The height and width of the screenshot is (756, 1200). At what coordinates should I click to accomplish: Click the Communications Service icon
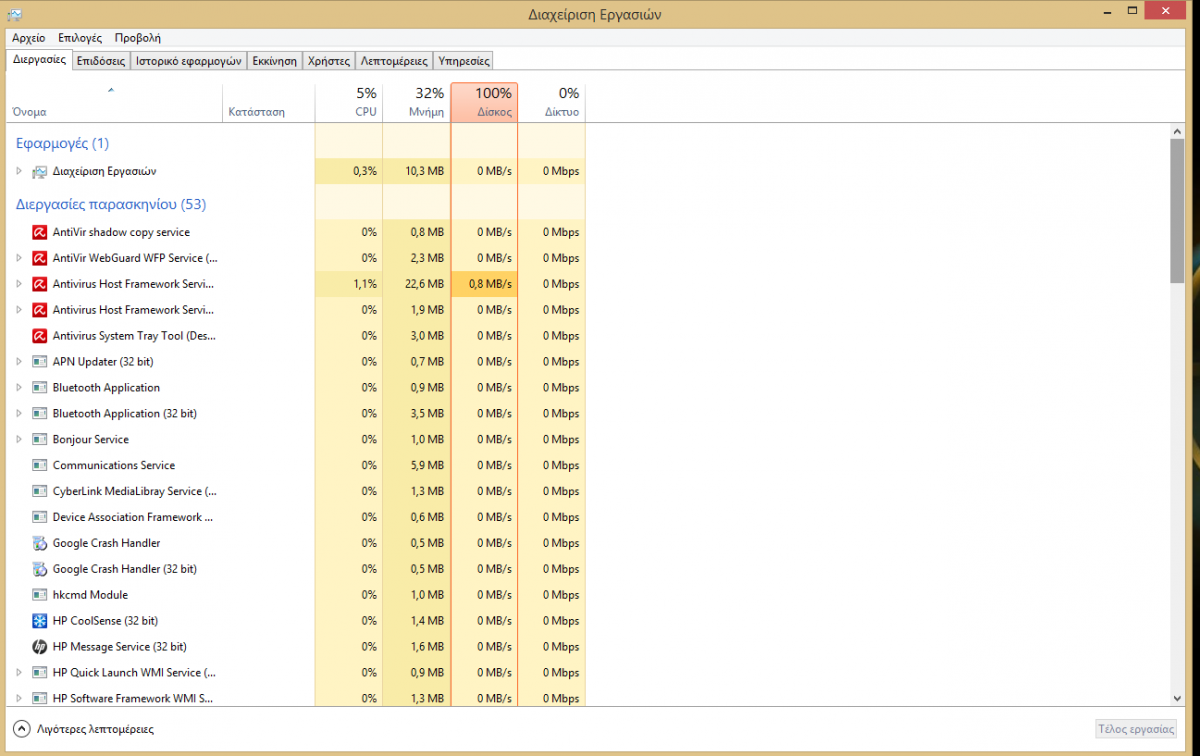pos(40,465)
